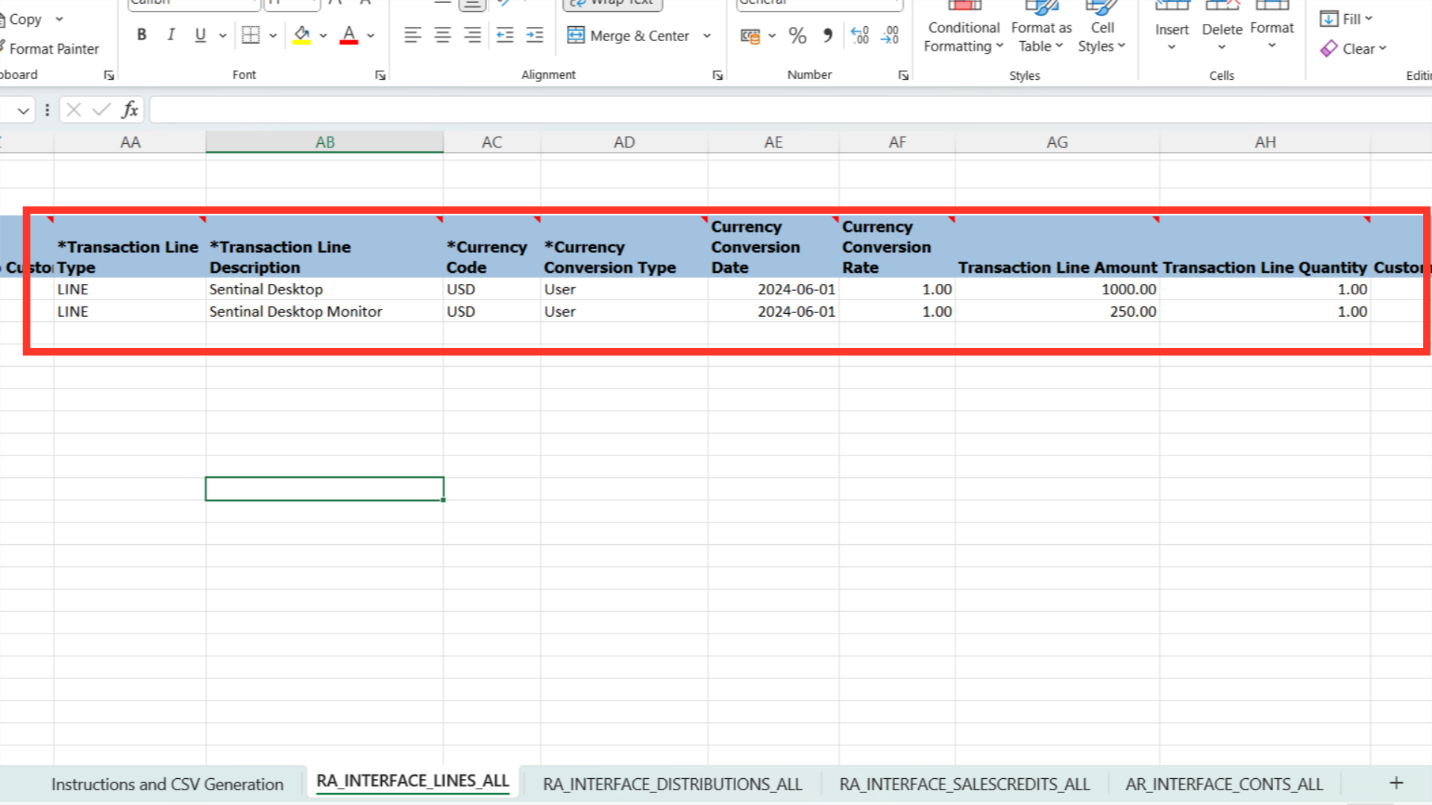This screenshot has width=1432, height=805.
Task: Increase decimal places
Action: (x=860, y=36)
